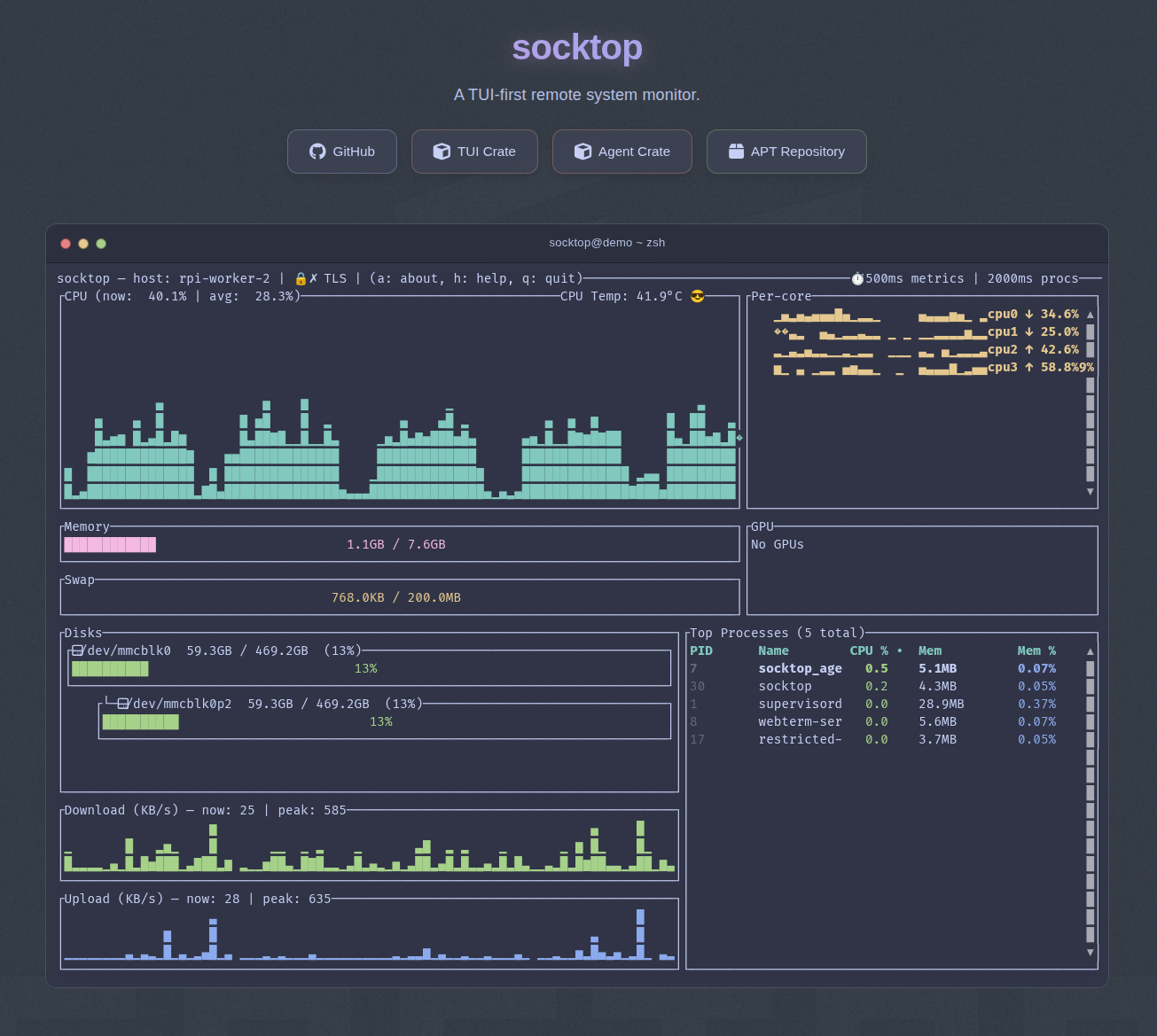Click the package icon on the TUI Crate button
1157x1036 pixels.
pos(441,152)
